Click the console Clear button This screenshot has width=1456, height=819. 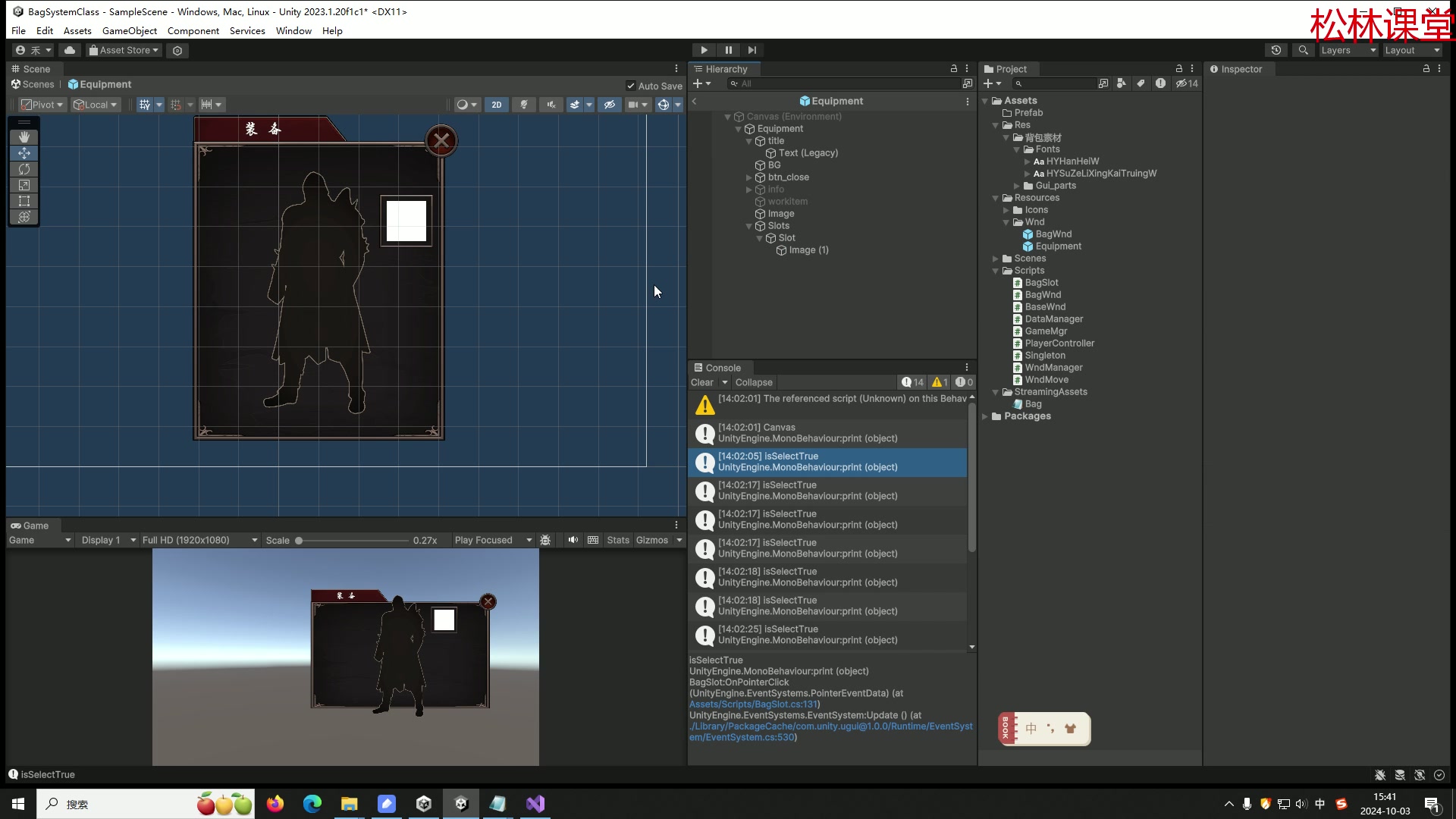point(701,383)
